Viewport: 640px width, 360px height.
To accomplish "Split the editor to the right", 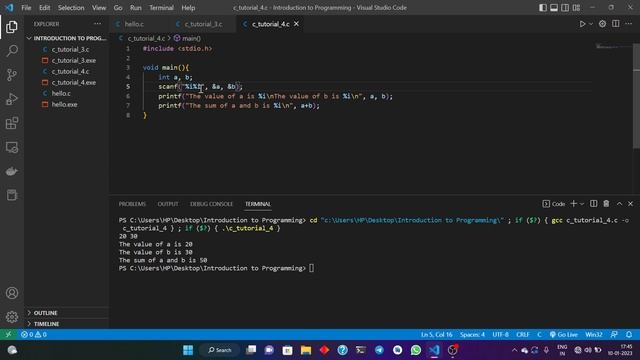I will [616, 24].
